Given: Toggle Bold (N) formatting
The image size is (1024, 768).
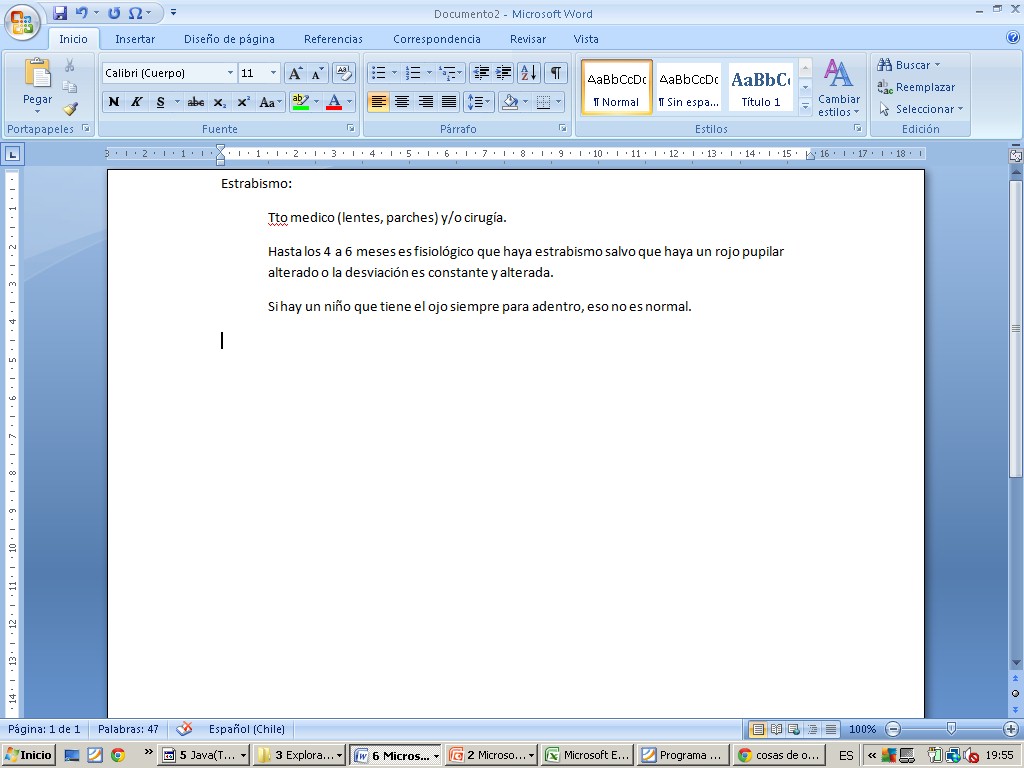Looking at the screenshot, I should click(114, 102).
